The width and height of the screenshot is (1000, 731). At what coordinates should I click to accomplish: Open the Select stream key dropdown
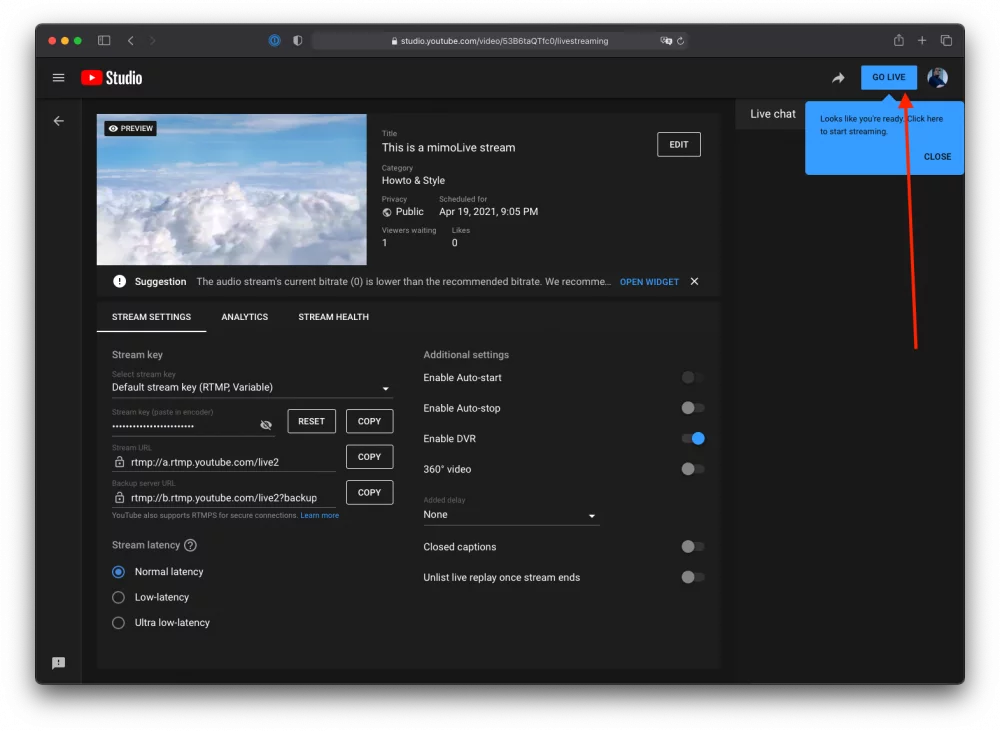pos(252,387)
